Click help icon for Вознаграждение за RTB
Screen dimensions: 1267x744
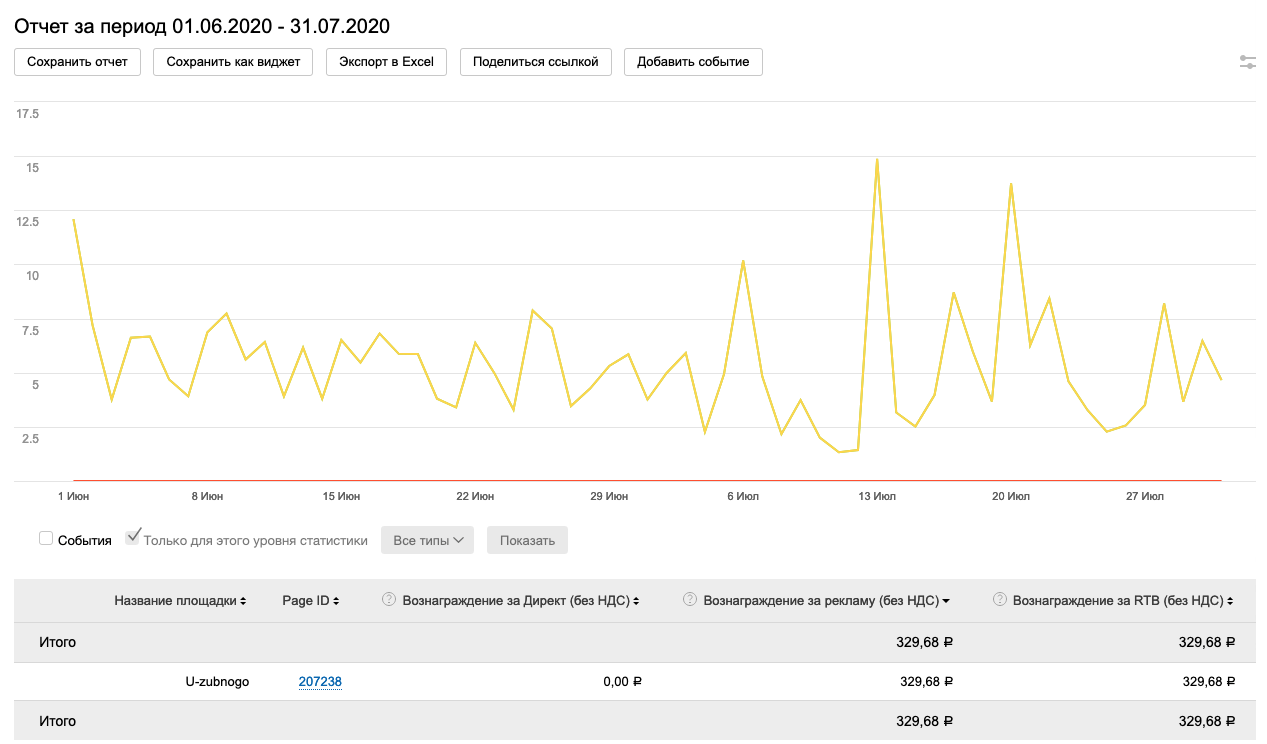[x=999, y=600]
